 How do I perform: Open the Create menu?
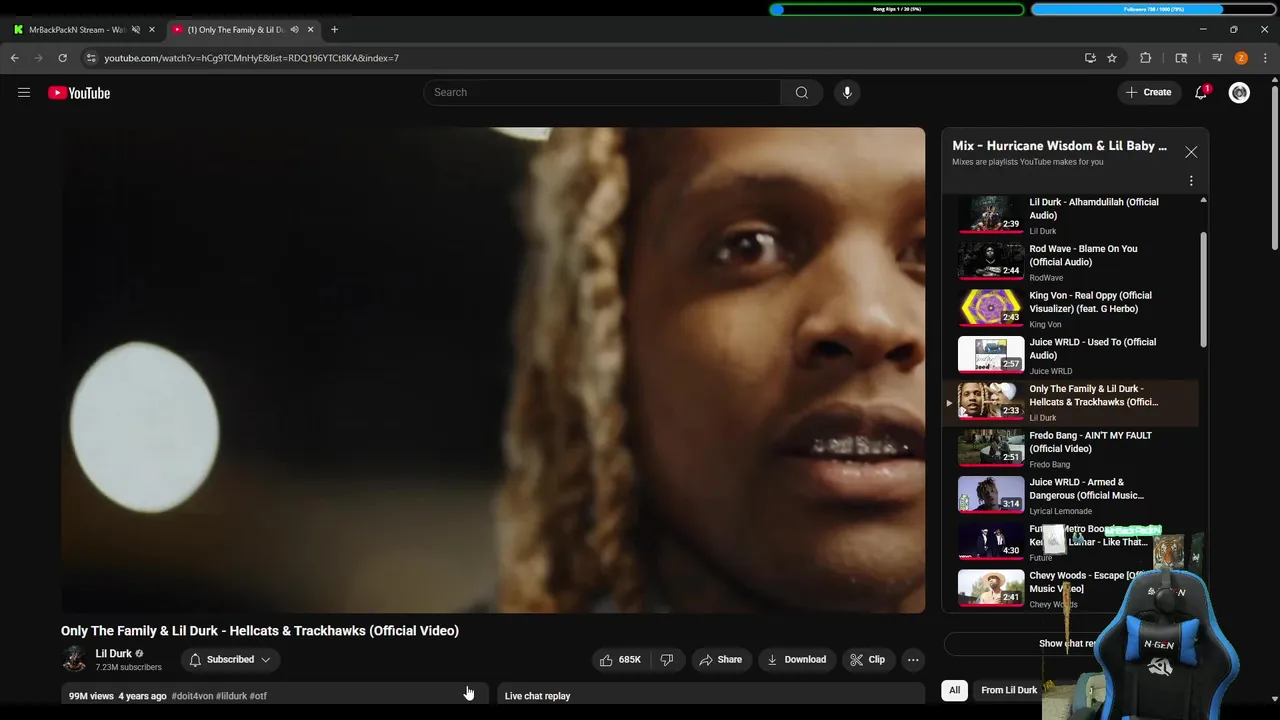(x=1148, y=92)
